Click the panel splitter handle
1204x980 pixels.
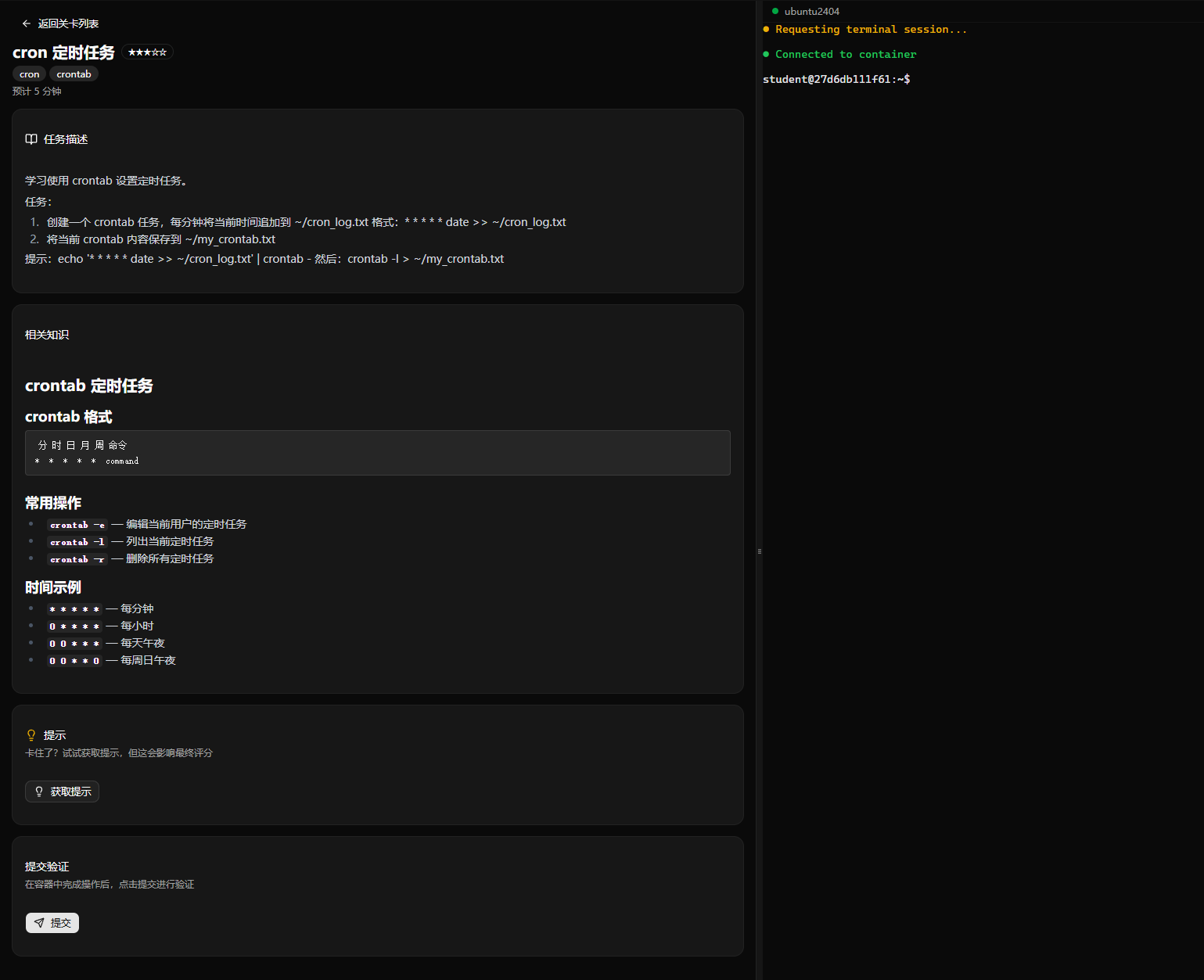coord(759,551)
